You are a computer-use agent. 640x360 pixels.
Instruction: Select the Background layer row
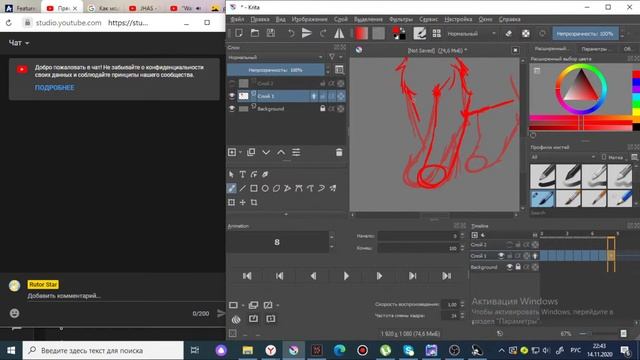point(287,109)
